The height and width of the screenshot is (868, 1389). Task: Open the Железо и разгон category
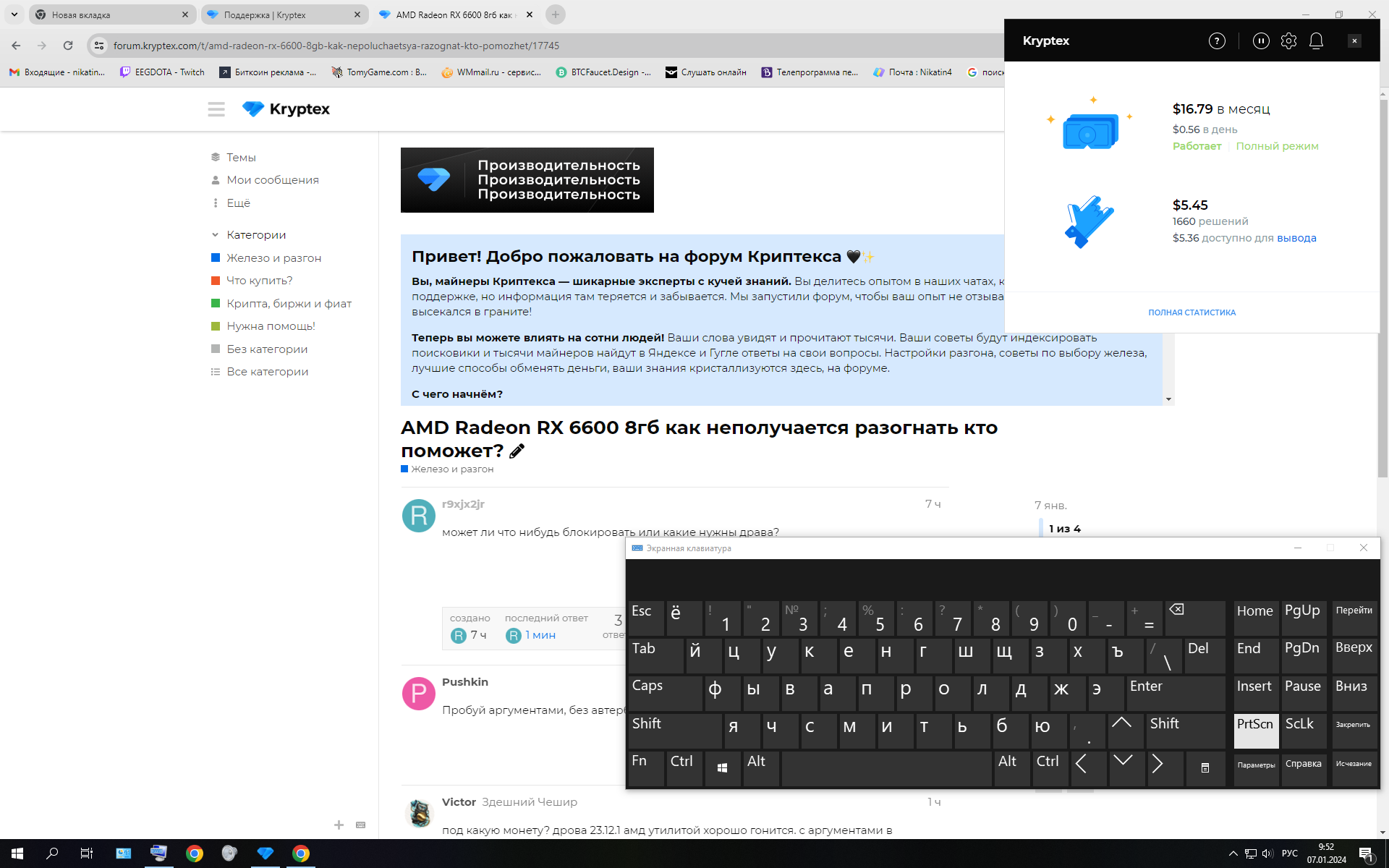(x=273, y=258)
